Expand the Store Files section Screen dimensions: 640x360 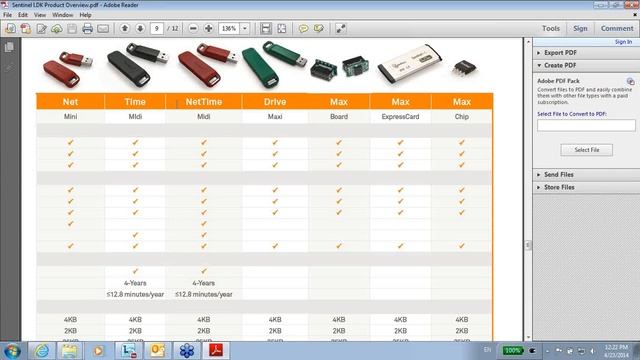586,187
